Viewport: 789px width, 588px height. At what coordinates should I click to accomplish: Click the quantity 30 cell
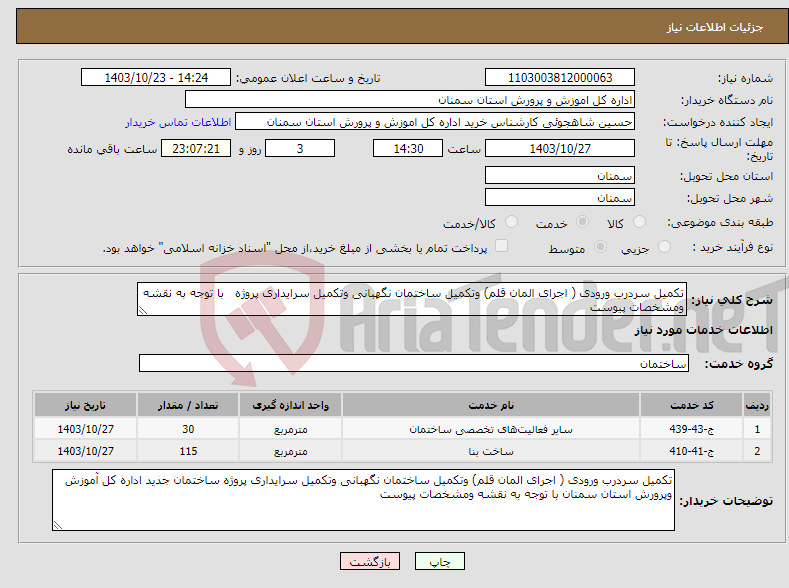[x=188, y=429]
